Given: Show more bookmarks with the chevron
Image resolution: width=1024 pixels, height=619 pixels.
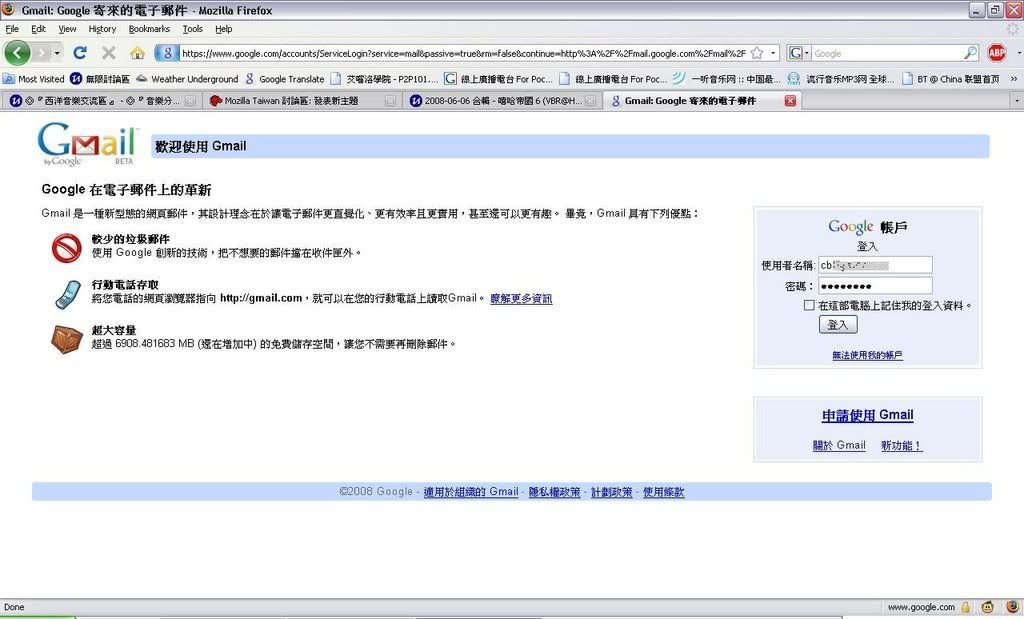Looking at the screenshot, I should [1014, 79].
